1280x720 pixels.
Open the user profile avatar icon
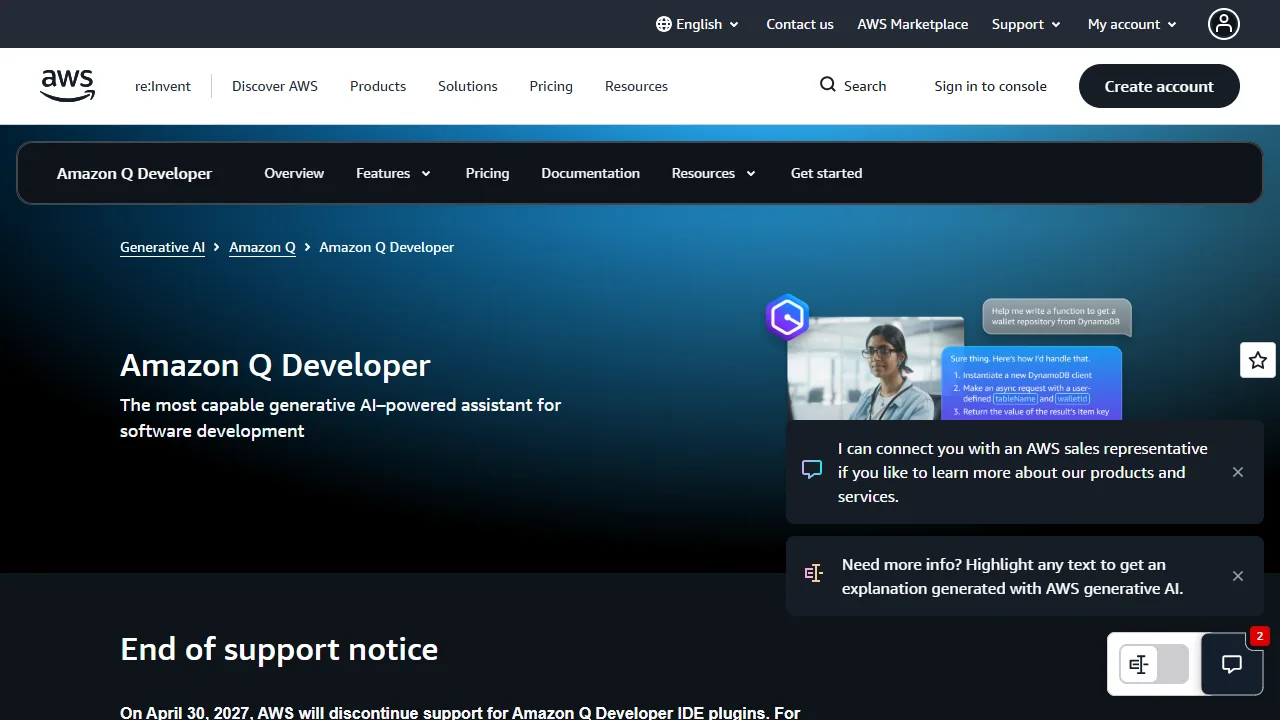[x=1224, y=24]
